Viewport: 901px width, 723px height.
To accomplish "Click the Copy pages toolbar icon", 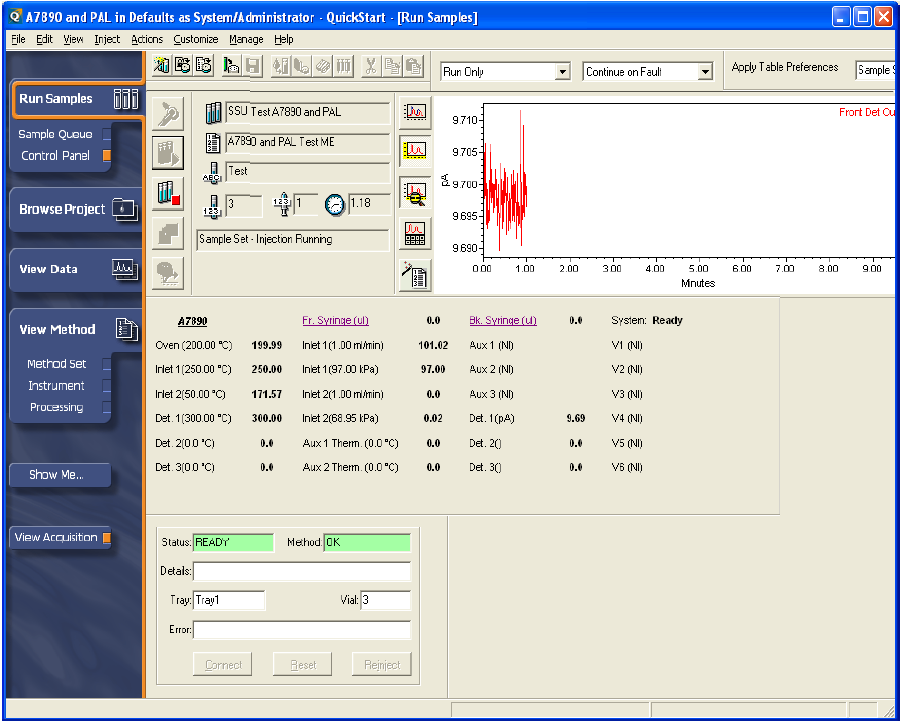I will click(x=392, y=66).
